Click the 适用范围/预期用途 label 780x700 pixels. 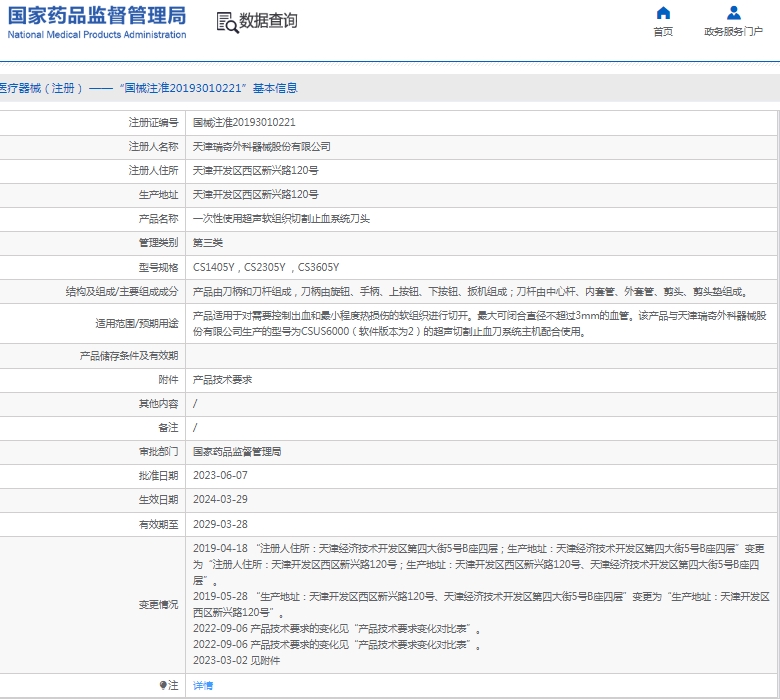[x=137, y=323]
